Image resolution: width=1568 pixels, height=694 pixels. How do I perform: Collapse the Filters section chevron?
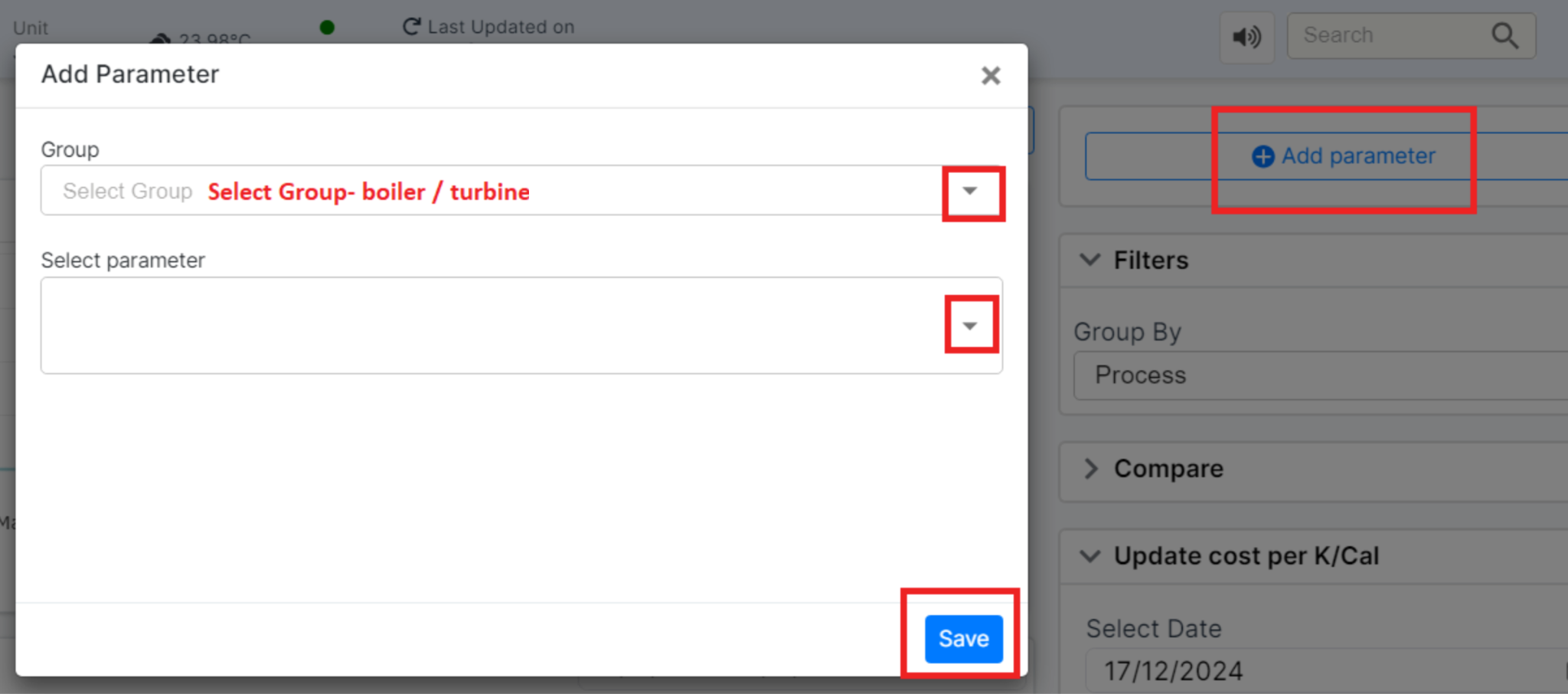tap(1089, 260)
